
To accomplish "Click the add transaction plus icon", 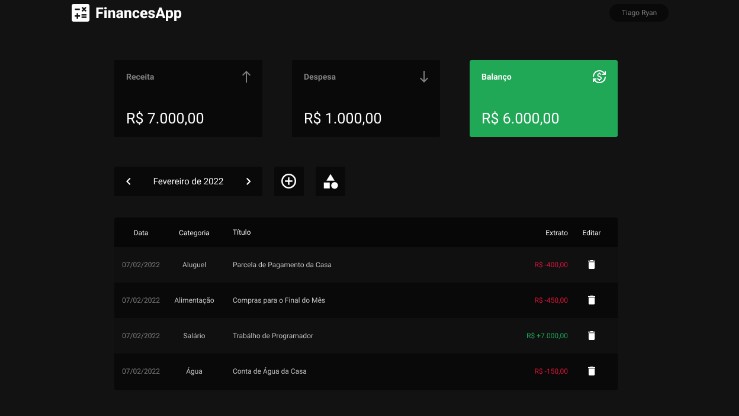I will pyautogui.click(x=289, y=181).
